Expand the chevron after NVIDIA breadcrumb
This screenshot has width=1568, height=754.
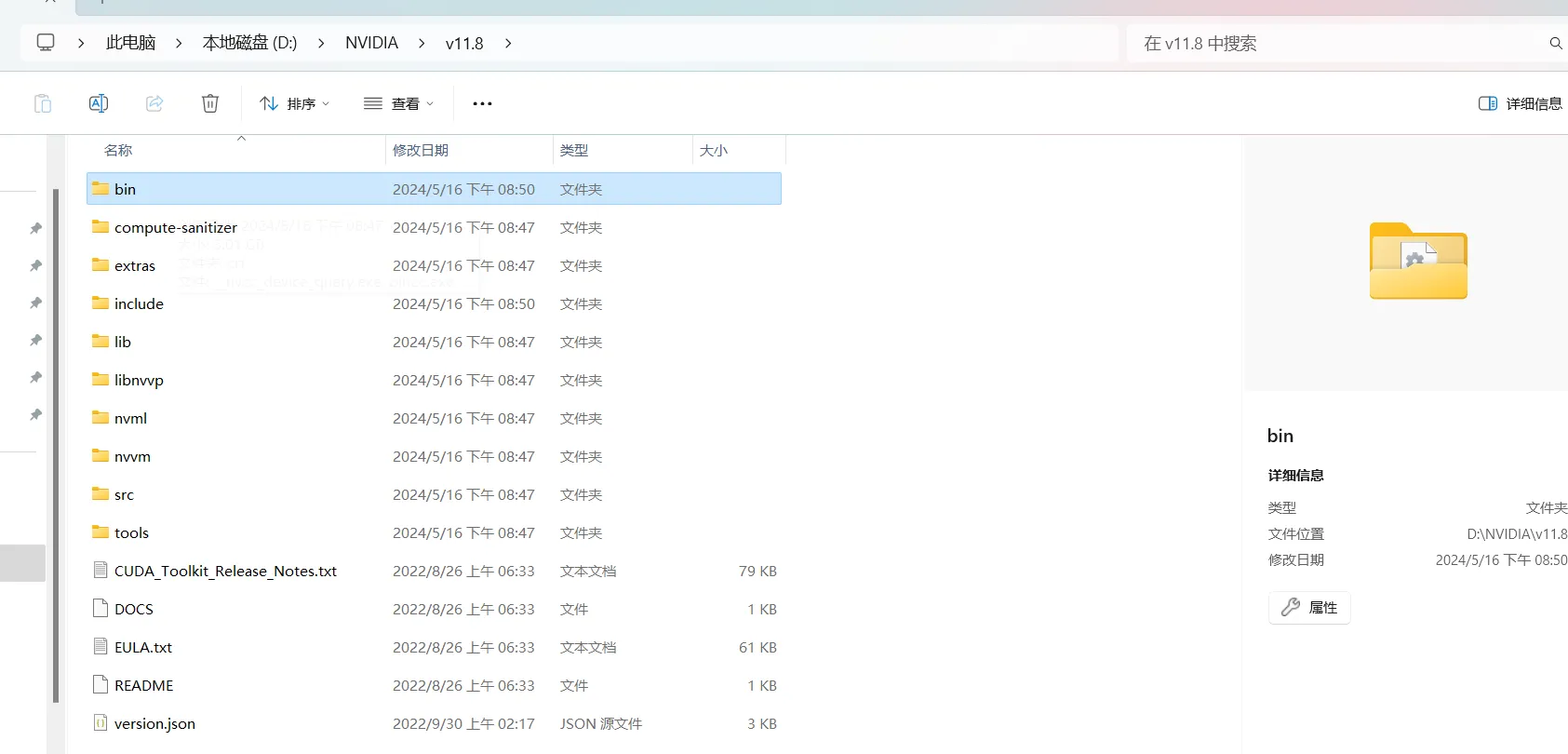[422, 43]
